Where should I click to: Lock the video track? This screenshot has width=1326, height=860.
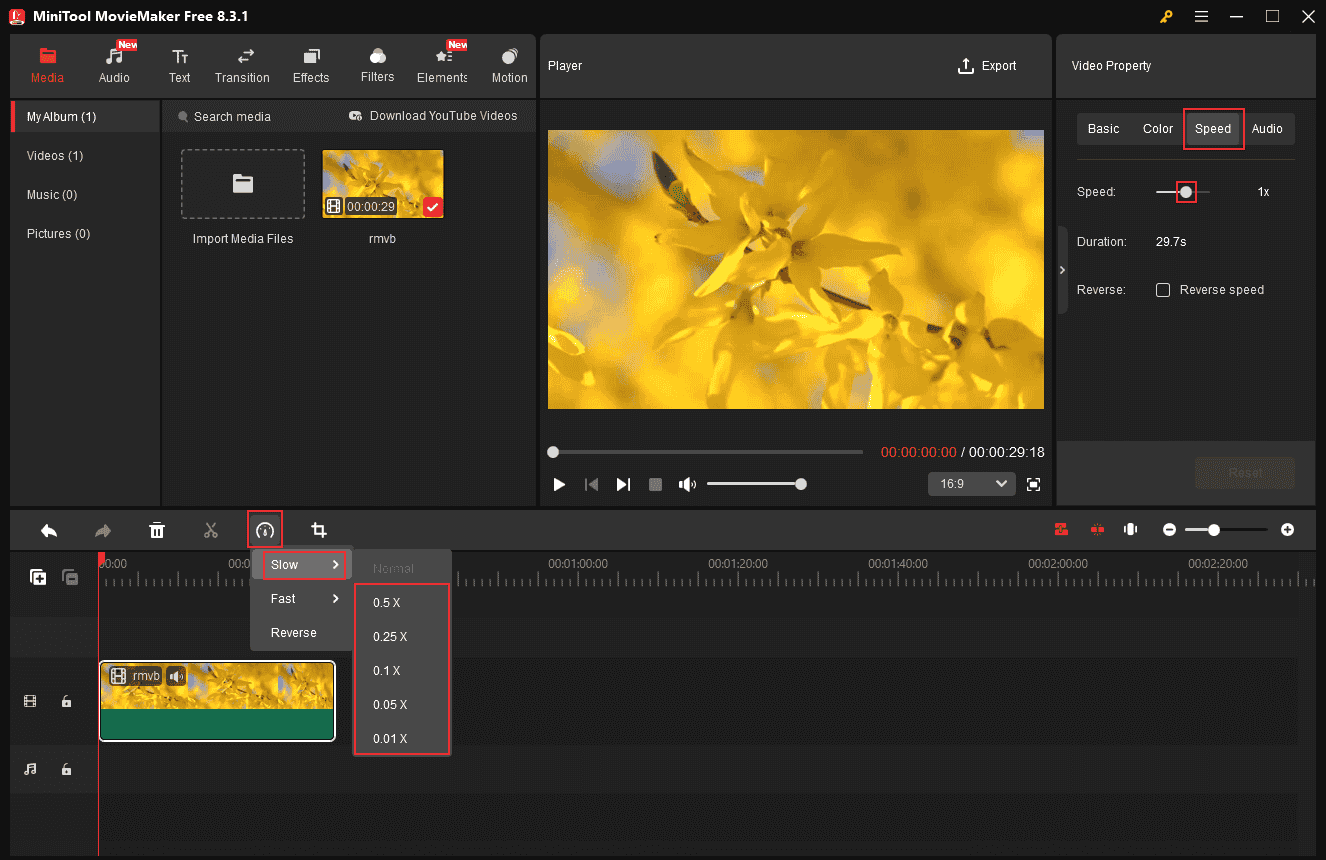pos(66,701)
